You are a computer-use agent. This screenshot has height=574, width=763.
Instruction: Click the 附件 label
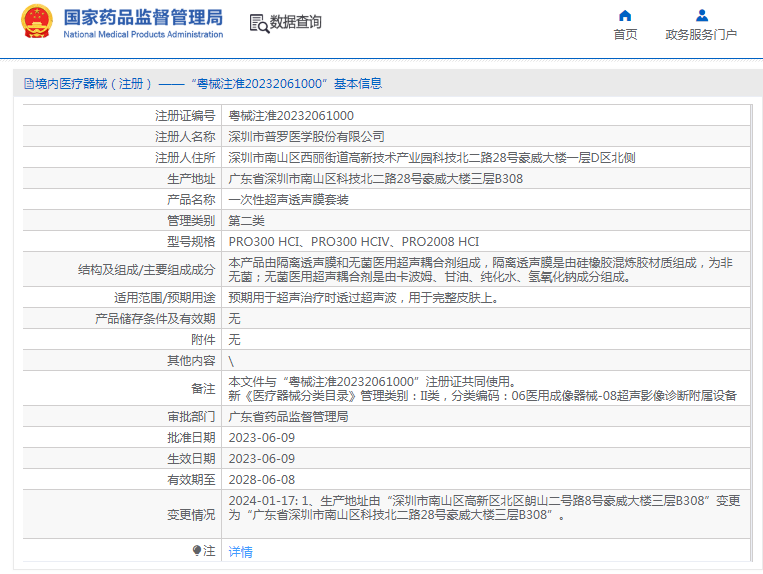coord(203,339)
